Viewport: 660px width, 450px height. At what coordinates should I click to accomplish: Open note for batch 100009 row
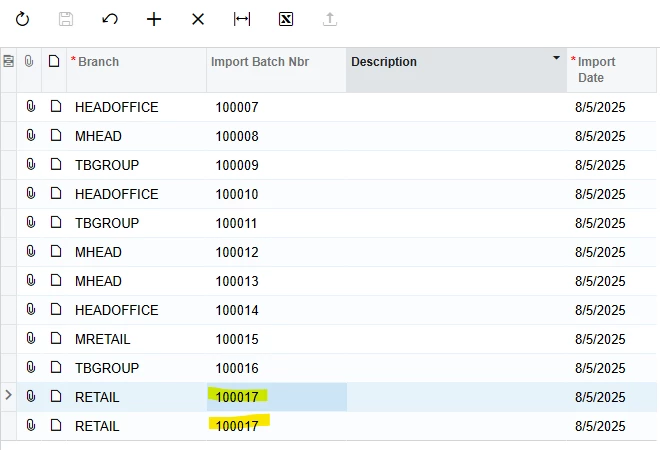click(56, 164)
